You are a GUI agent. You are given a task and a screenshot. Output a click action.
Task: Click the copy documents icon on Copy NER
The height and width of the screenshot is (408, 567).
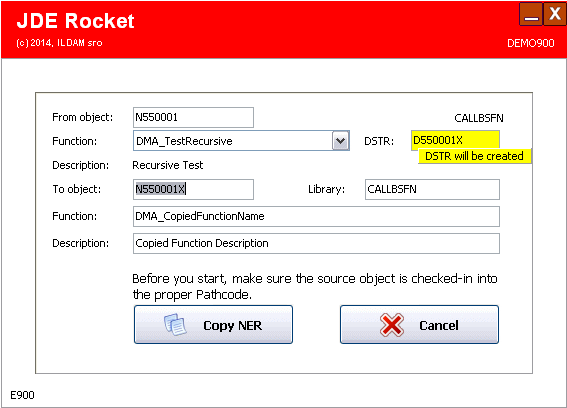tap(175, 324)
